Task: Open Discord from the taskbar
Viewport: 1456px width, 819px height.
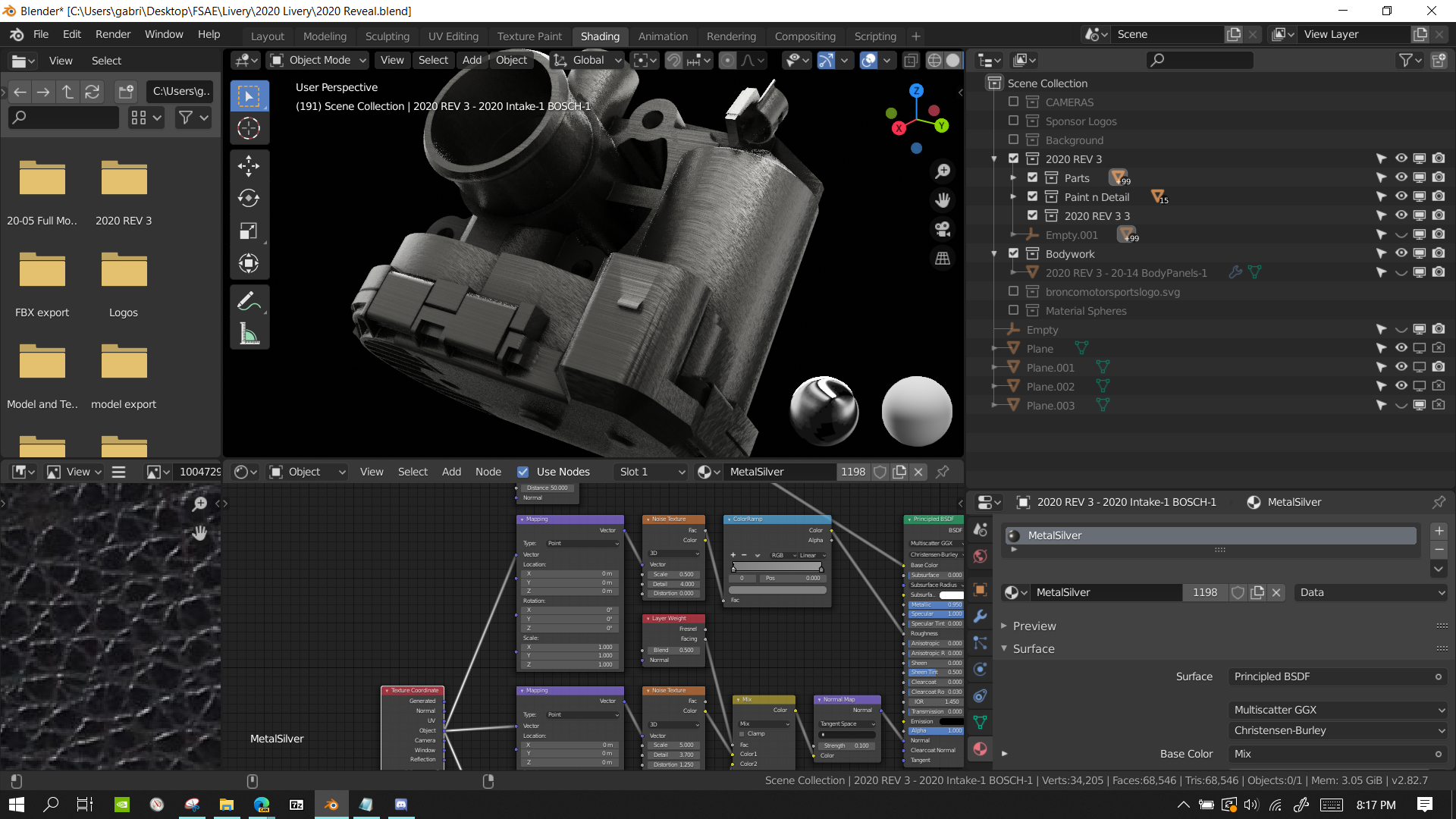Action: [x=401, y=805]
